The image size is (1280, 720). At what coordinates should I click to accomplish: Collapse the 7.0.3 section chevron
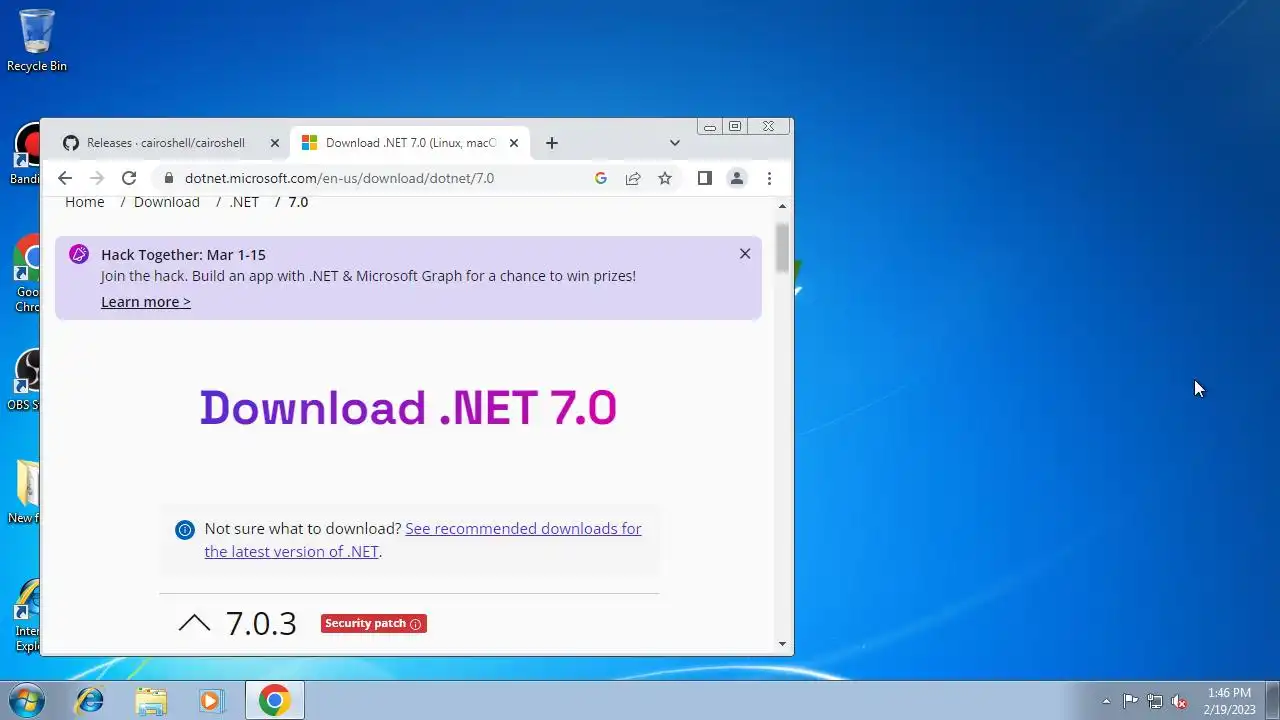194,623
